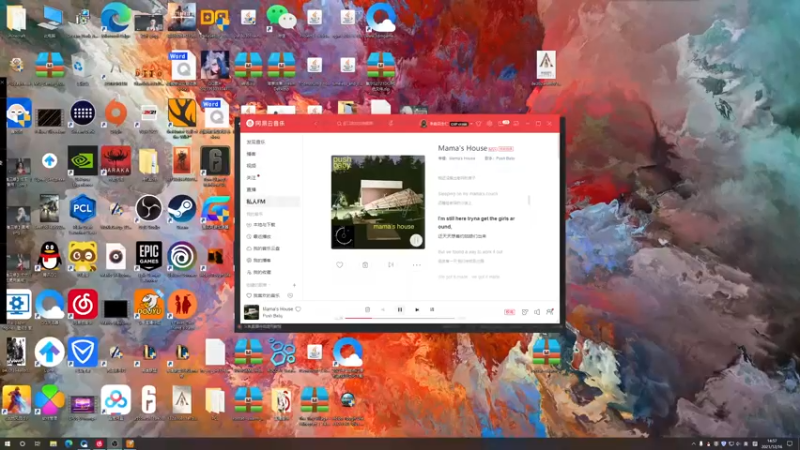Click the lyrics panel scrollbar
This screenshot has width=800, height=450.
[x=529, y=200]
